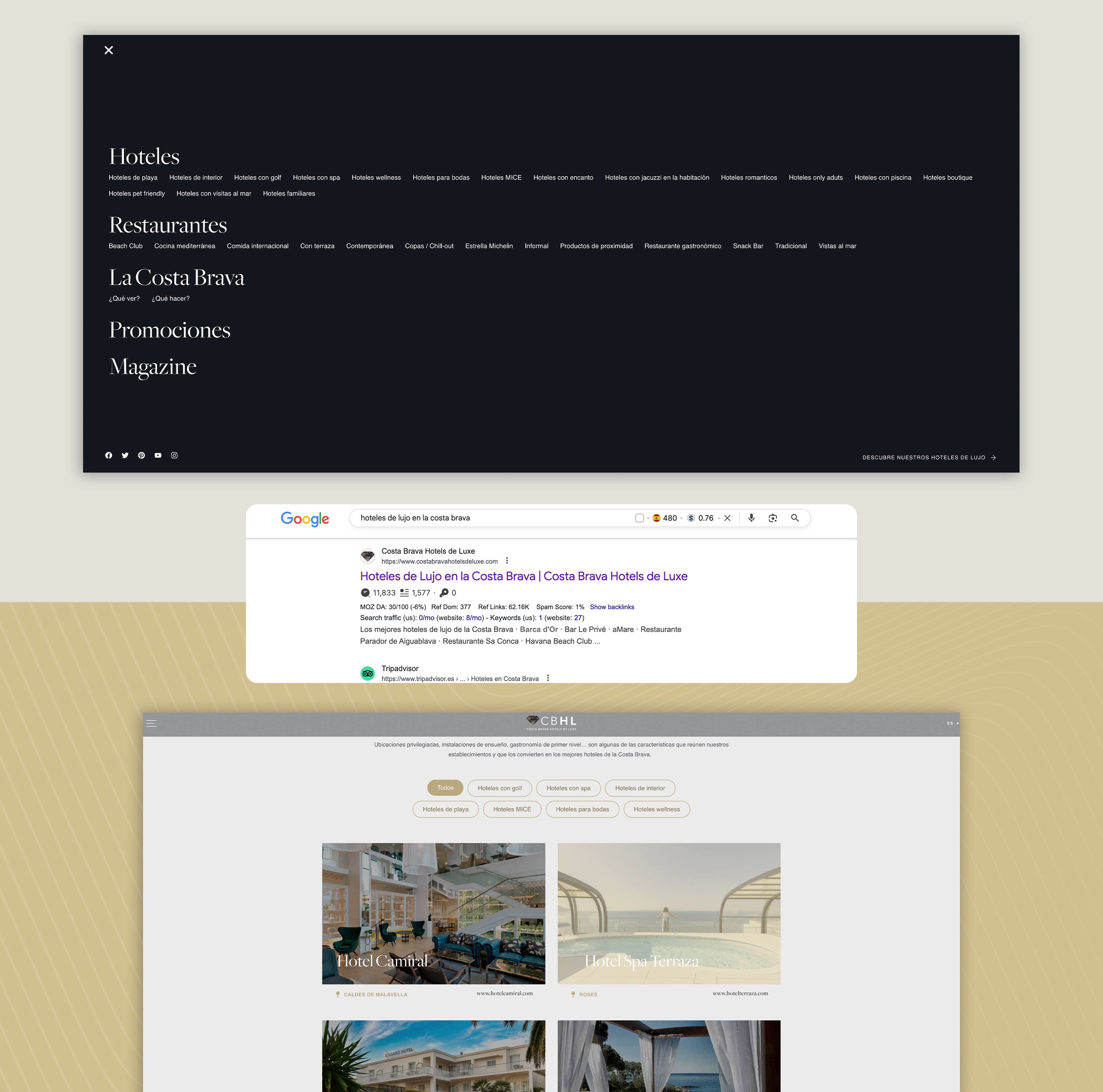Filter by Hoteles de playa pill
1103x1092 pixels.
(x=445, y=809)
